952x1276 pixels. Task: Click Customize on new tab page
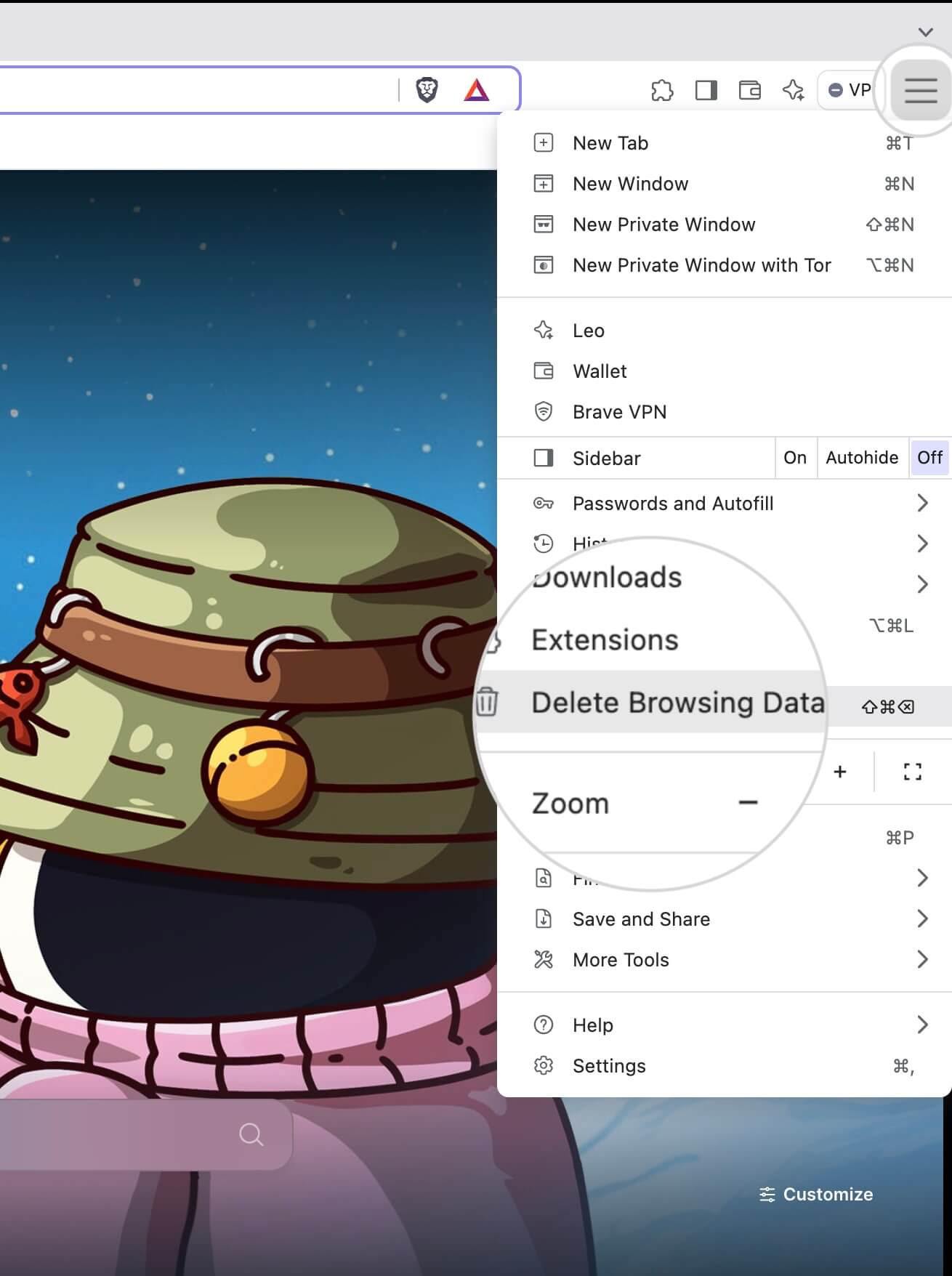coord(816,1194)
